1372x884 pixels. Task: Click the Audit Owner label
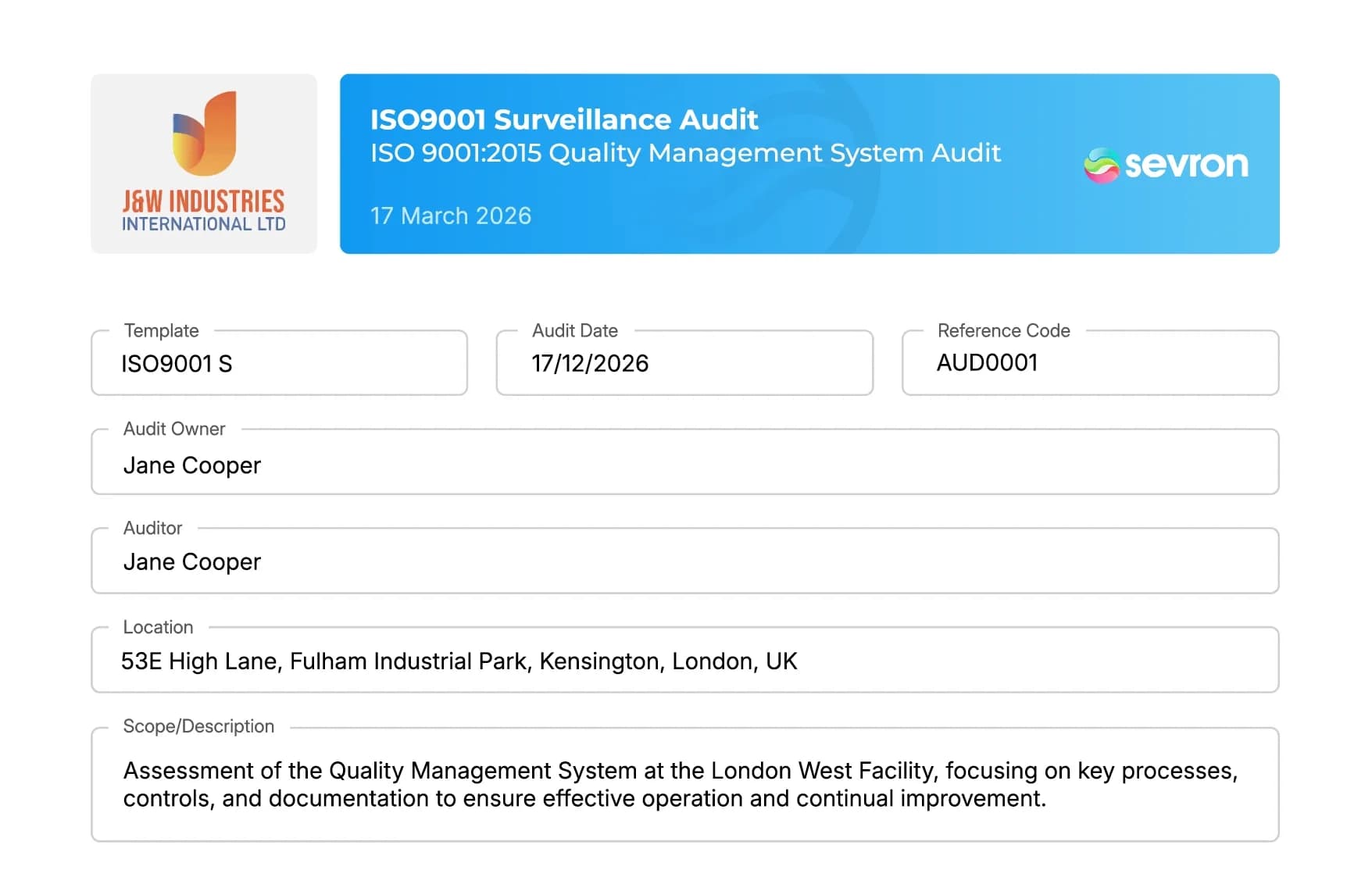tap(174, 429)
